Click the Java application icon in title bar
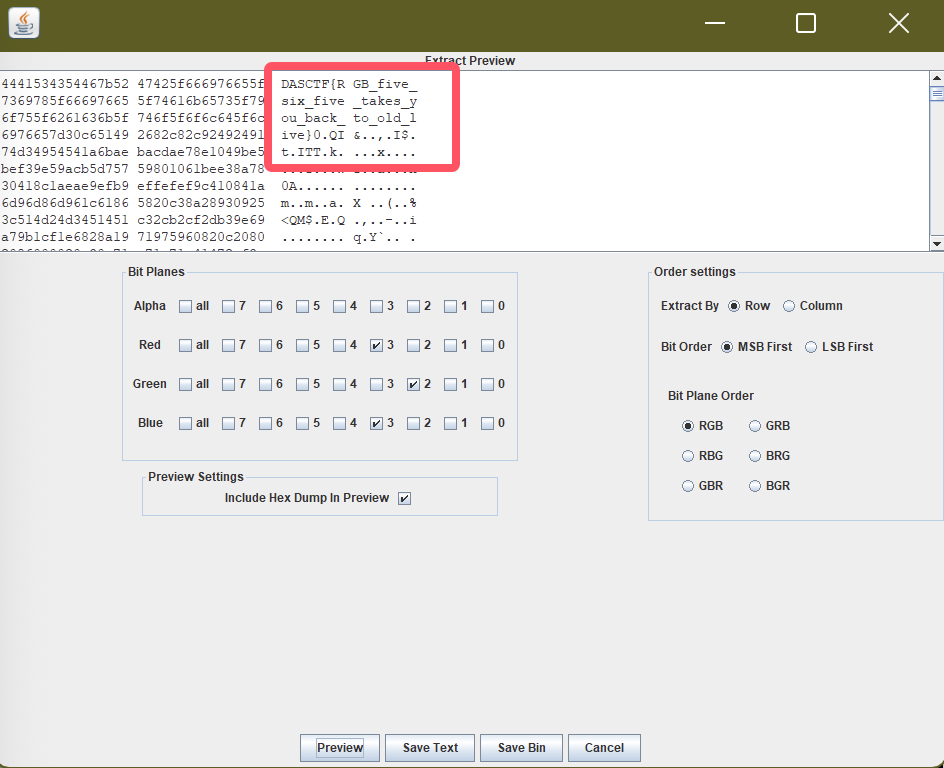Screen dimensions: 944x768 coord(24,22)
